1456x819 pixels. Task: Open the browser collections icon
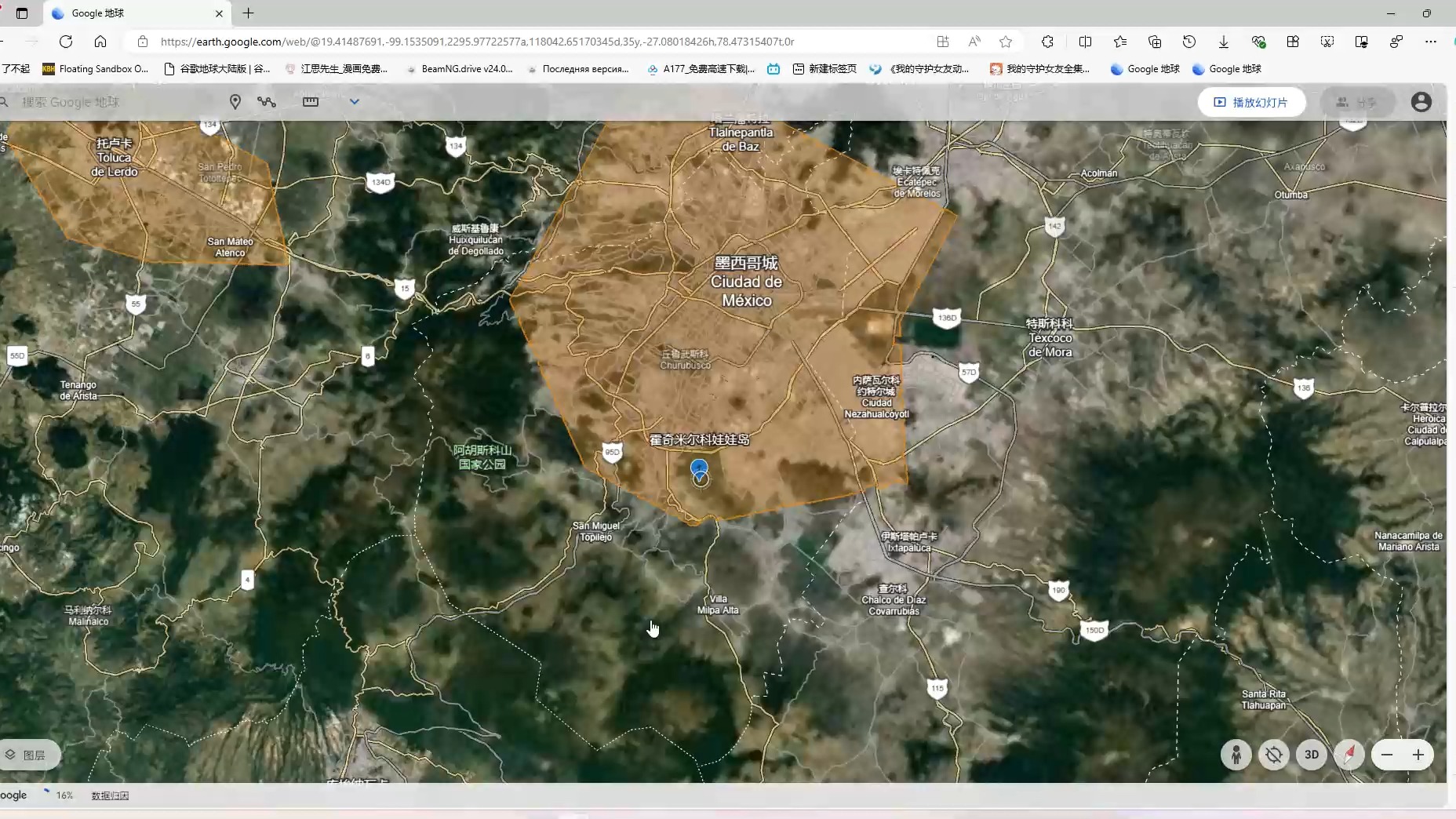[1155, 42]
